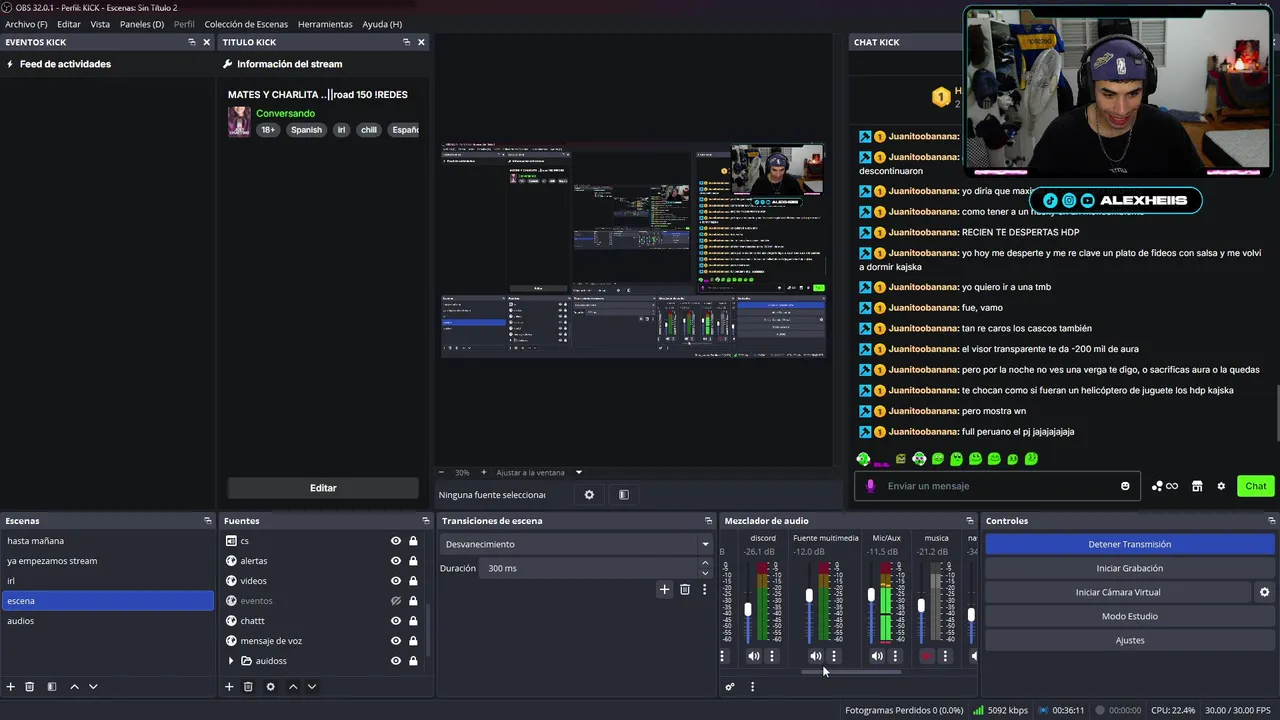
Task: Move selected source down in Fuentes
Action: click(312, 687)
